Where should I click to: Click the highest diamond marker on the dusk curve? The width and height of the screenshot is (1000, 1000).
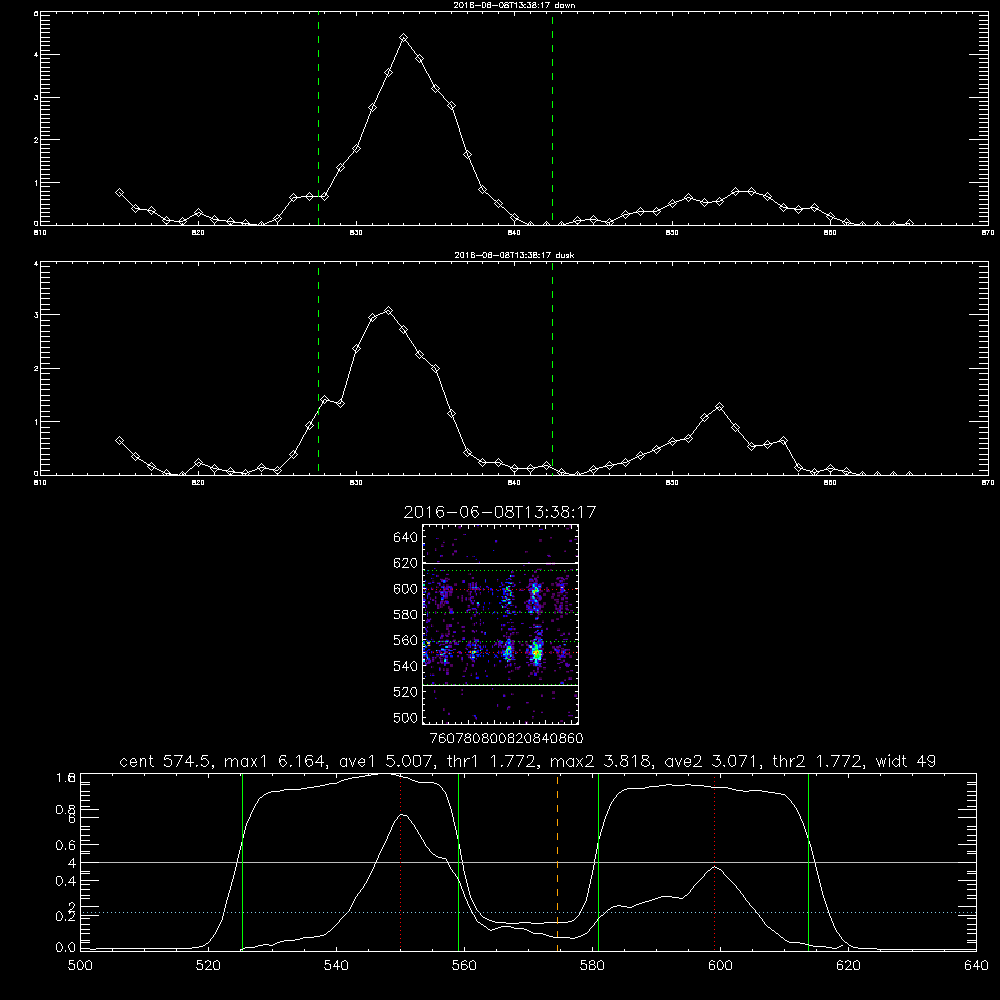point(388,311)
